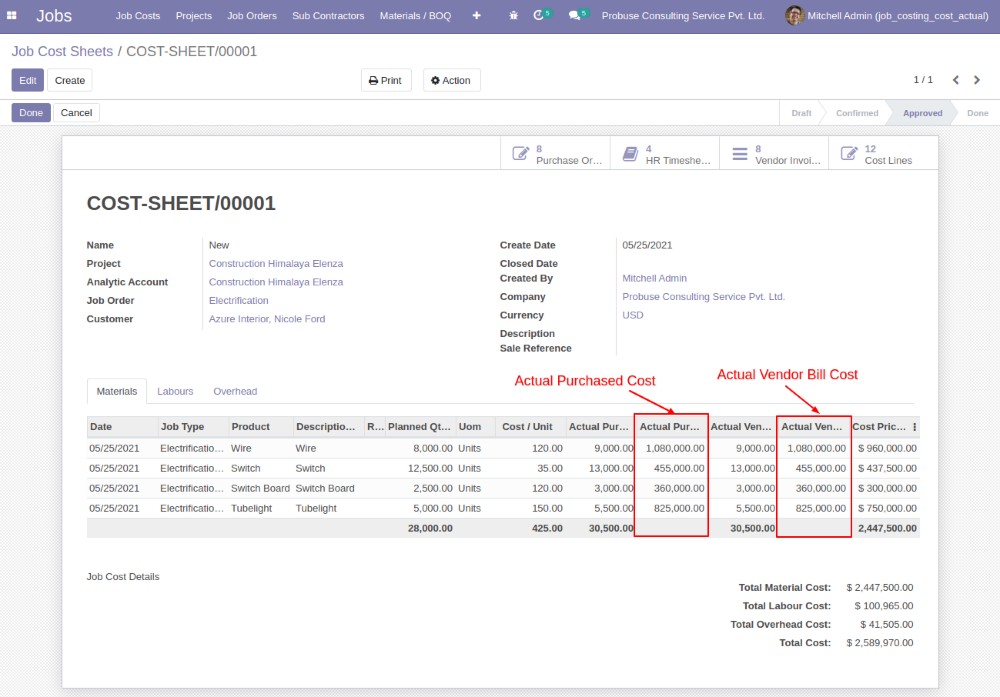Sort by the Planned Qty column header
The width and height of the screenshot is (1000, 697).
point(420,427)
